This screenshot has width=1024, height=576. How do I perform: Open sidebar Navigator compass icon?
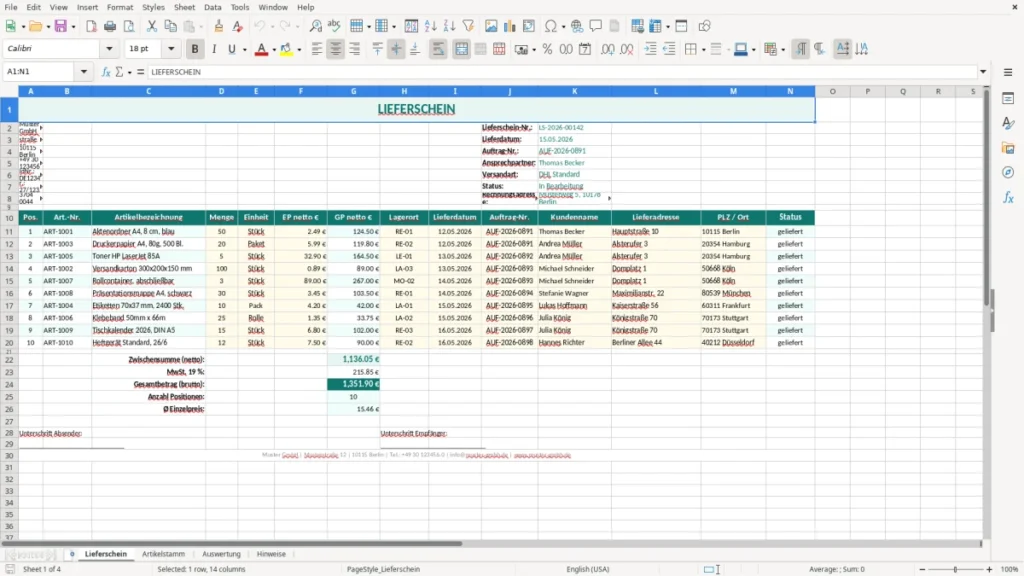point(1008,172)
